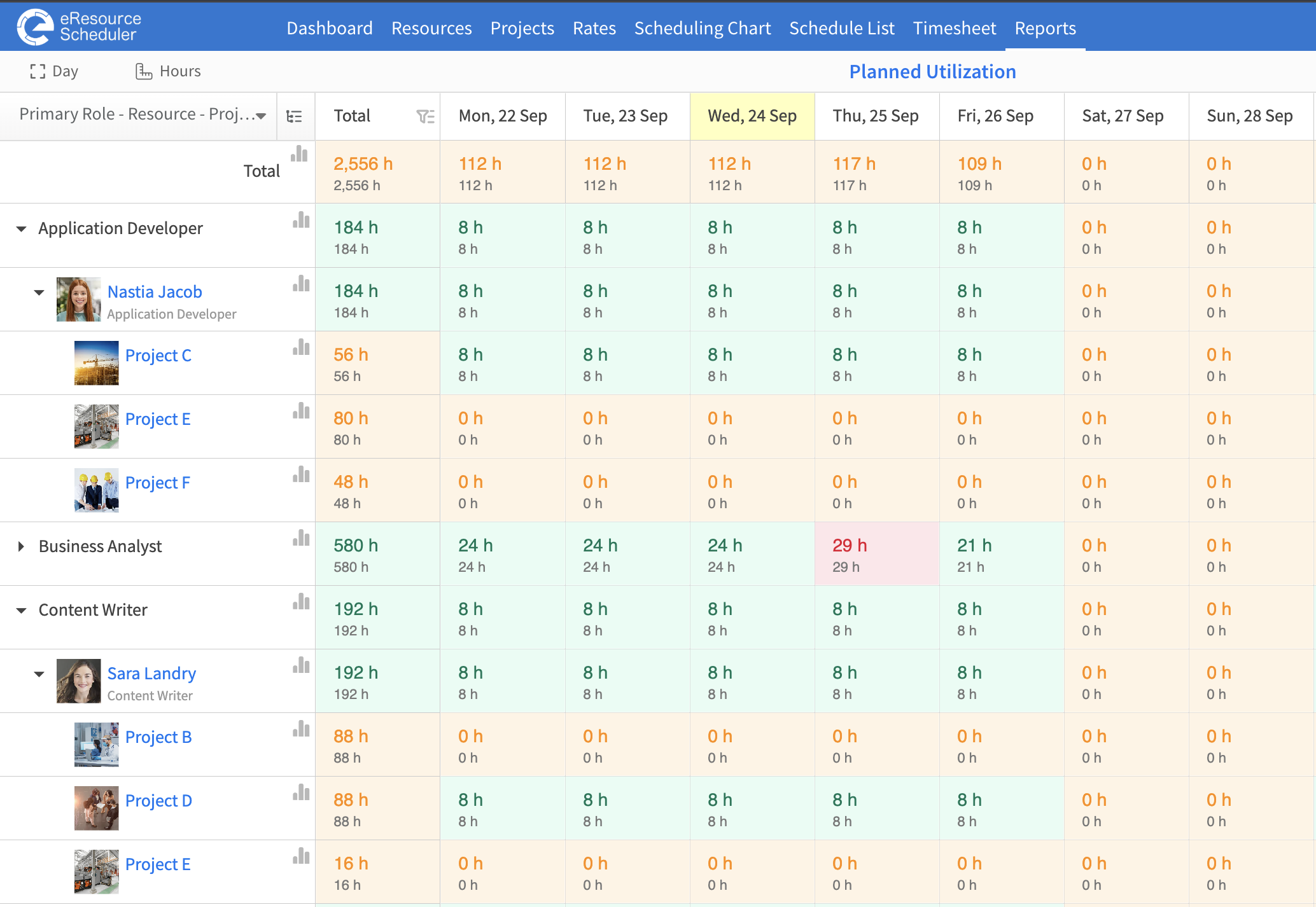Open the Project B link
Viewport: 1316px width, 907px height.
(x=158, y=737)
